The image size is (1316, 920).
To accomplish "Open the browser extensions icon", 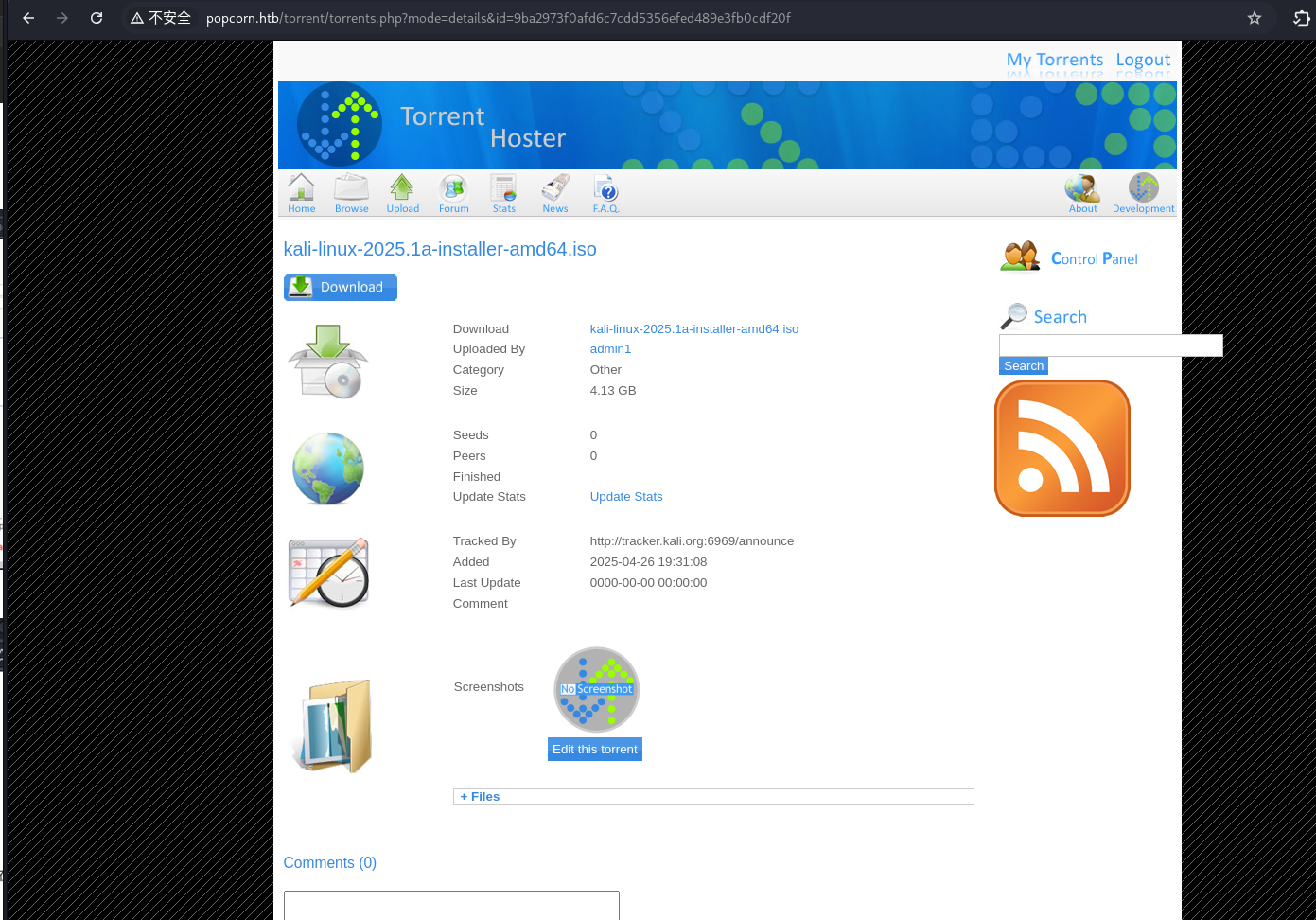I will tap(1302, 18).
